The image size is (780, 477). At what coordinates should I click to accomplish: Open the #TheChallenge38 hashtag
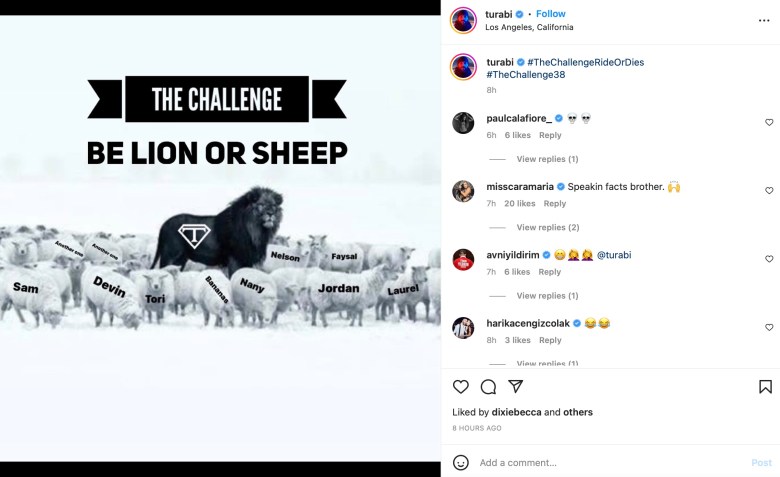(x=526, y=75)
